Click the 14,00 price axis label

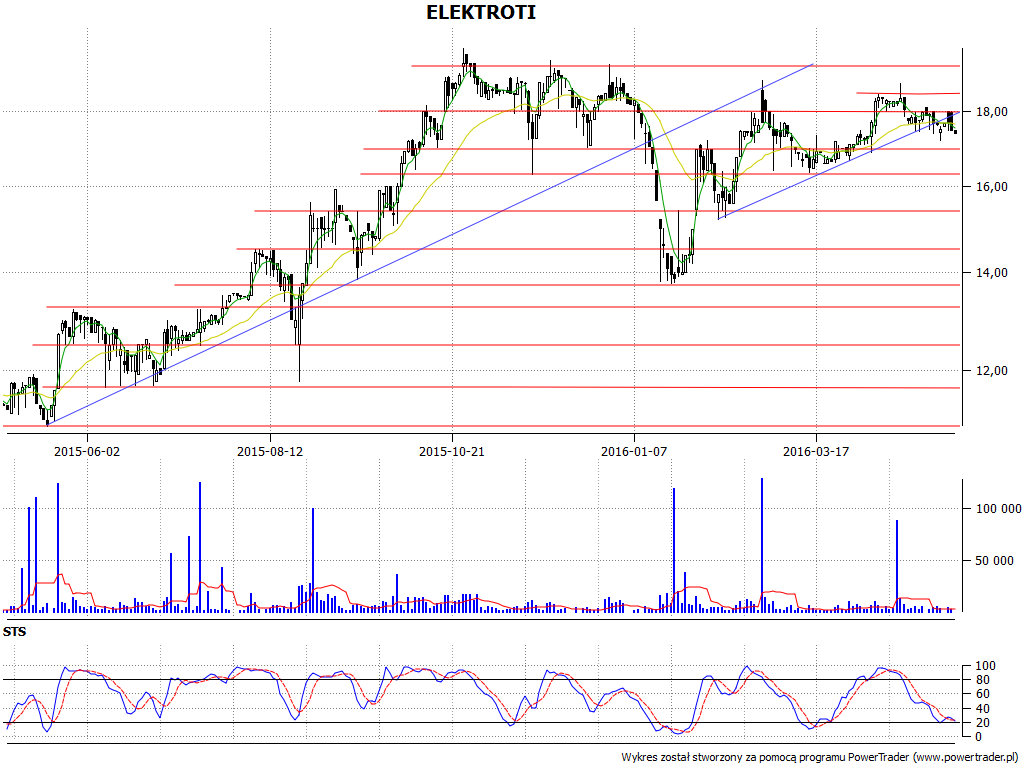point(991,273)
